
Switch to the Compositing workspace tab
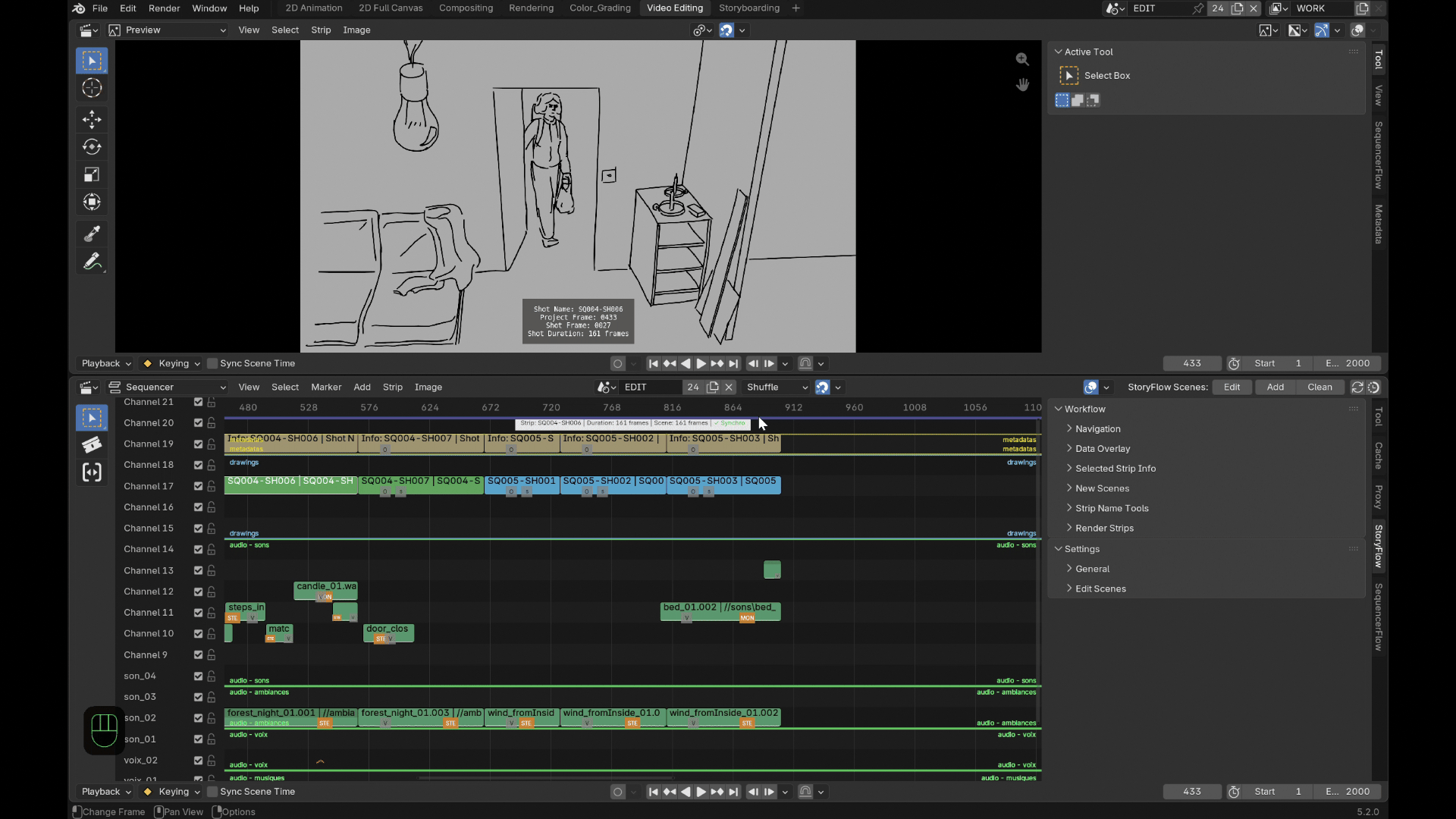tap(466, 8)
